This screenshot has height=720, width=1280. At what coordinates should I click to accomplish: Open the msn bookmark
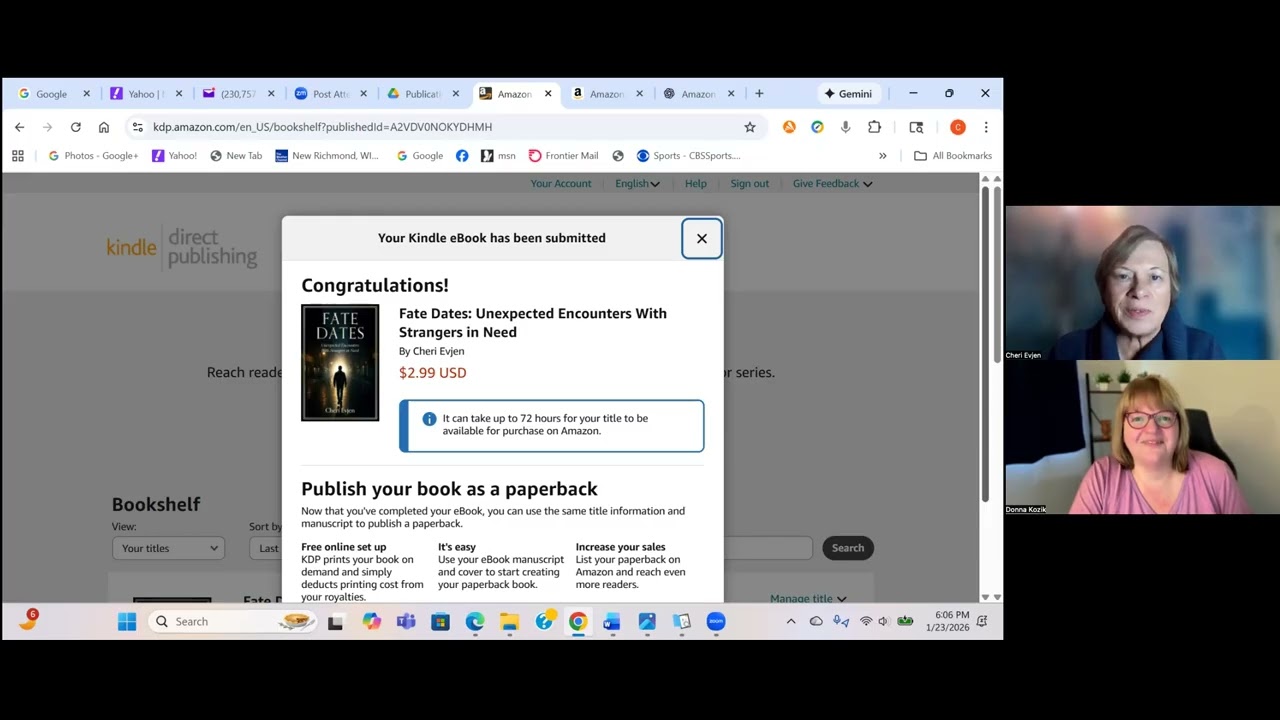498,155
